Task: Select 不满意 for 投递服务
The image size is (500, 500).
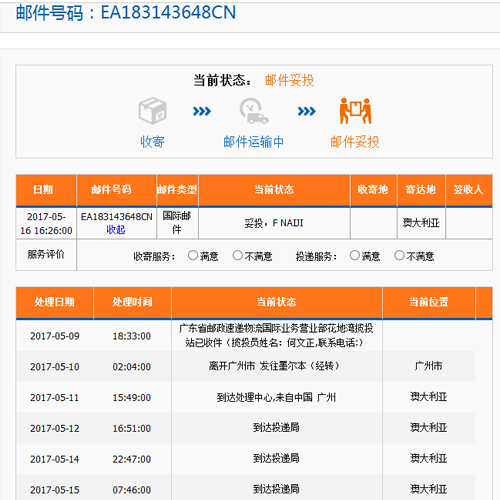Action: click(x=399, y=256)
